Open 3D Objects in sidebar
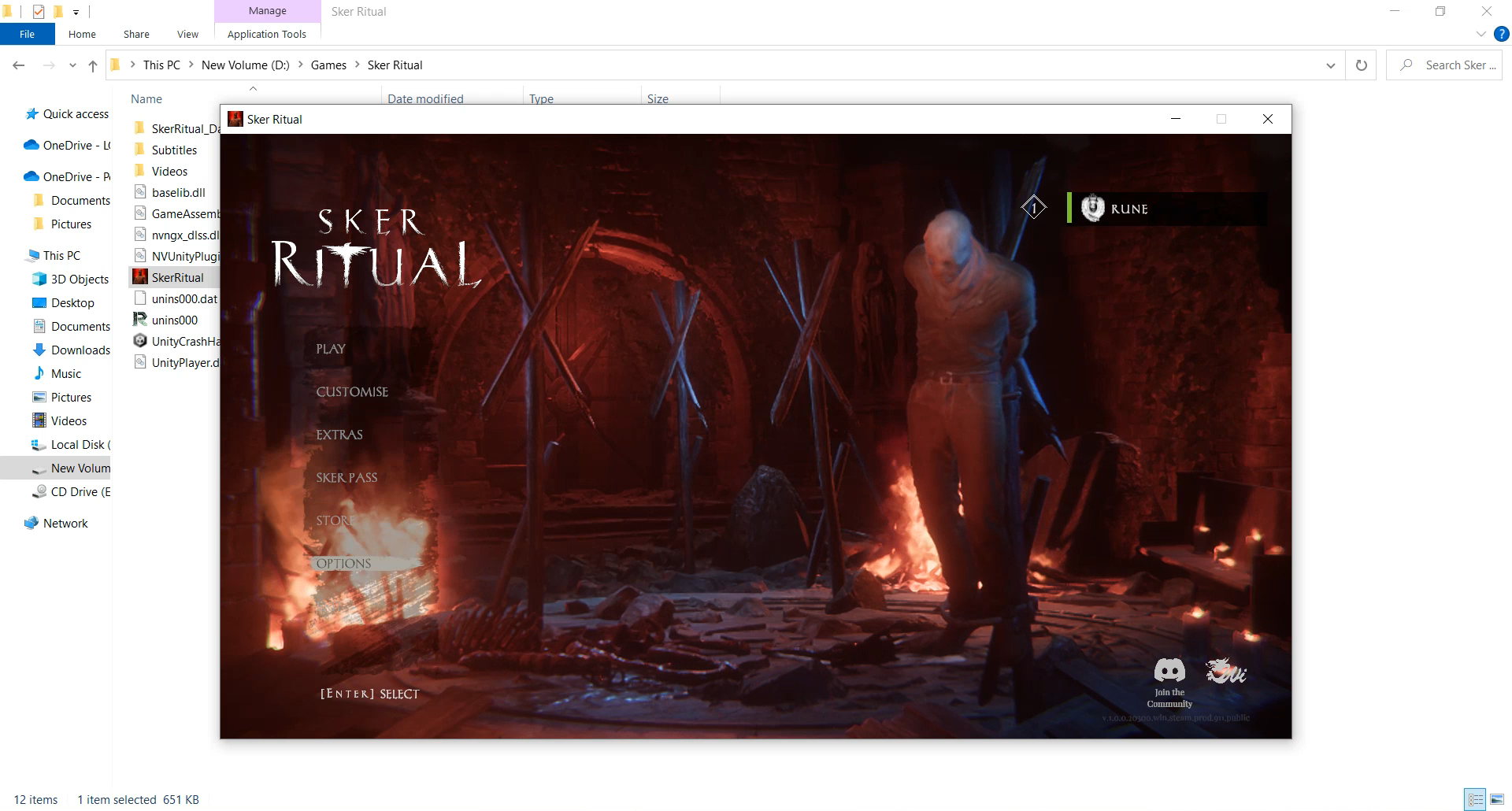Image resolution: width=1512 pixels, height=811 pixels. pyautogui.click(x=71, y=280)
